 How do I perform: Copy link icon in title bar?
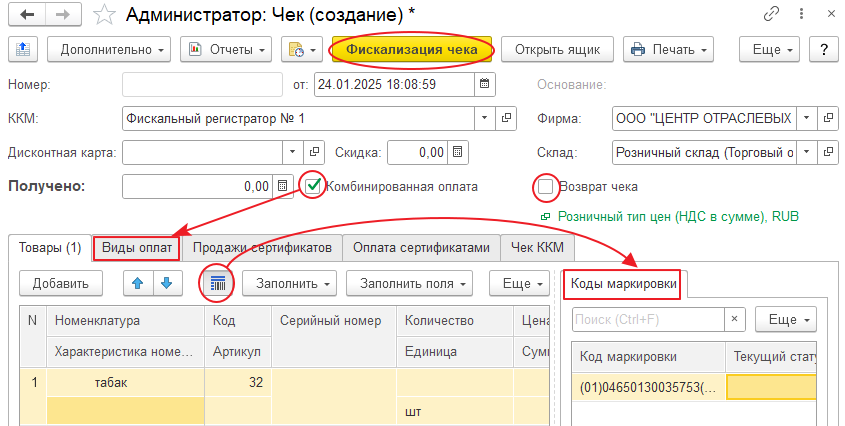click(771, 16)
